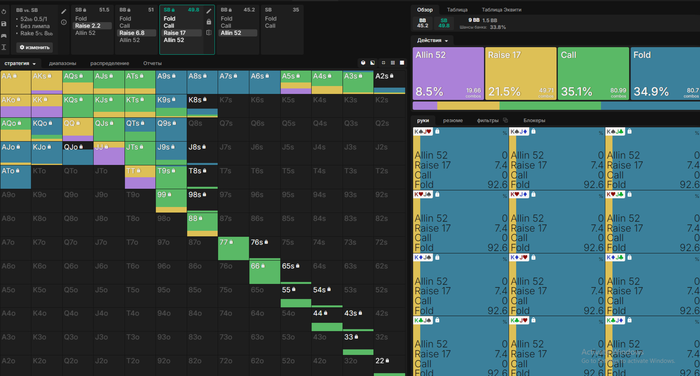Screen dimensions: 700x376
Task: Click the K♠J♣ combo card
Action: click(x=652, y=159)
